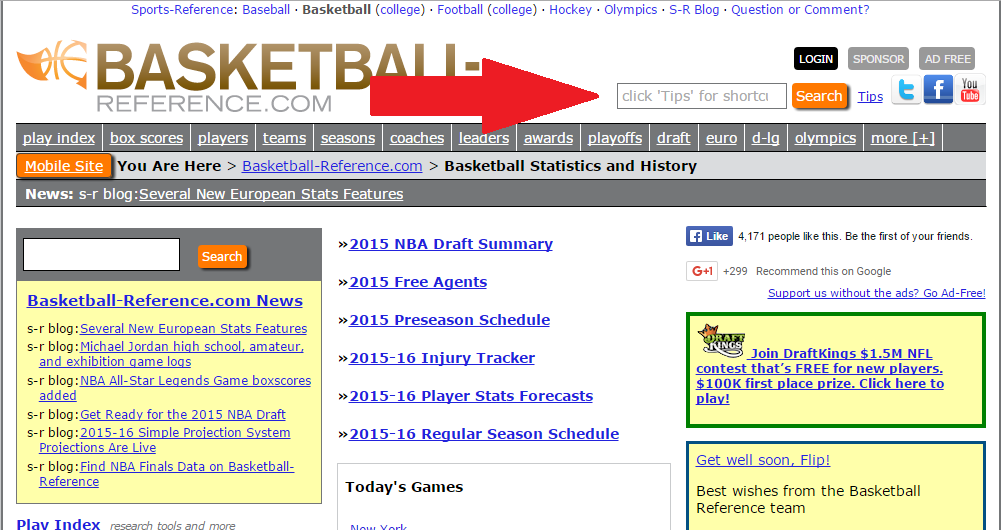
Task: Click the Facebook Like button
Action: (709, 236)
